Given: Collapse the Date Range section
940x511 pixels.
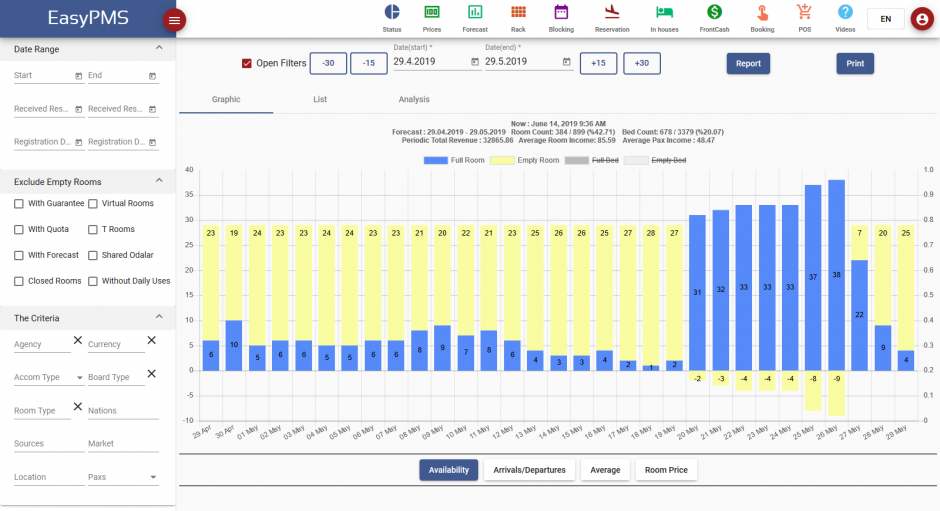Looking at the screenshot, I should 159,48.
